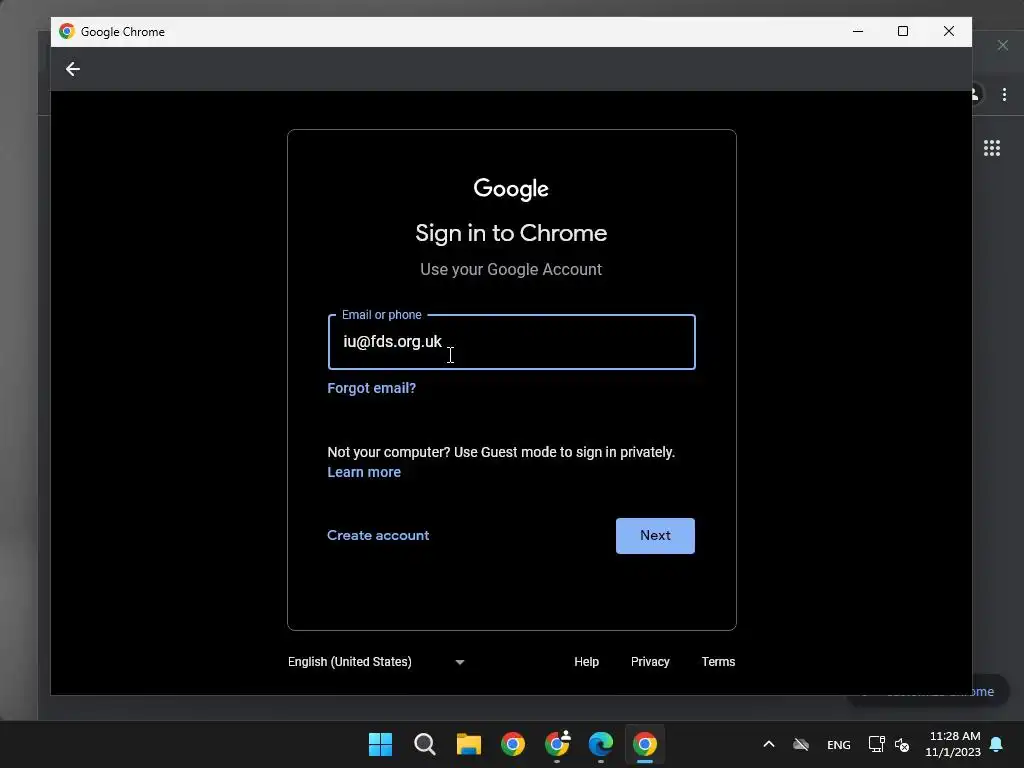Minimize the Google Chrome sign-in window
The image size is (1024, 768).
[858, 31]
